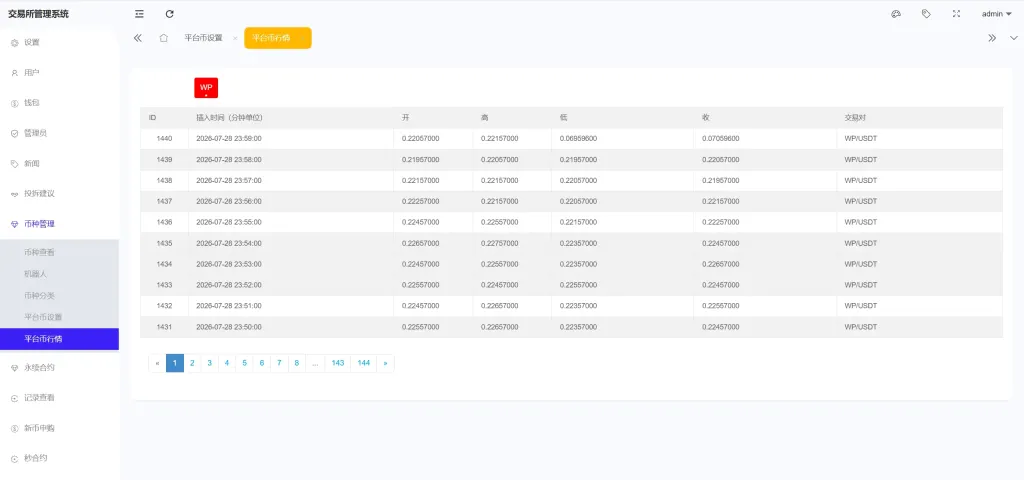The image size is (1024, 480).
Task: Expand the 钱包 menu label
Action: pyautogui.click(x=32, y=103)
